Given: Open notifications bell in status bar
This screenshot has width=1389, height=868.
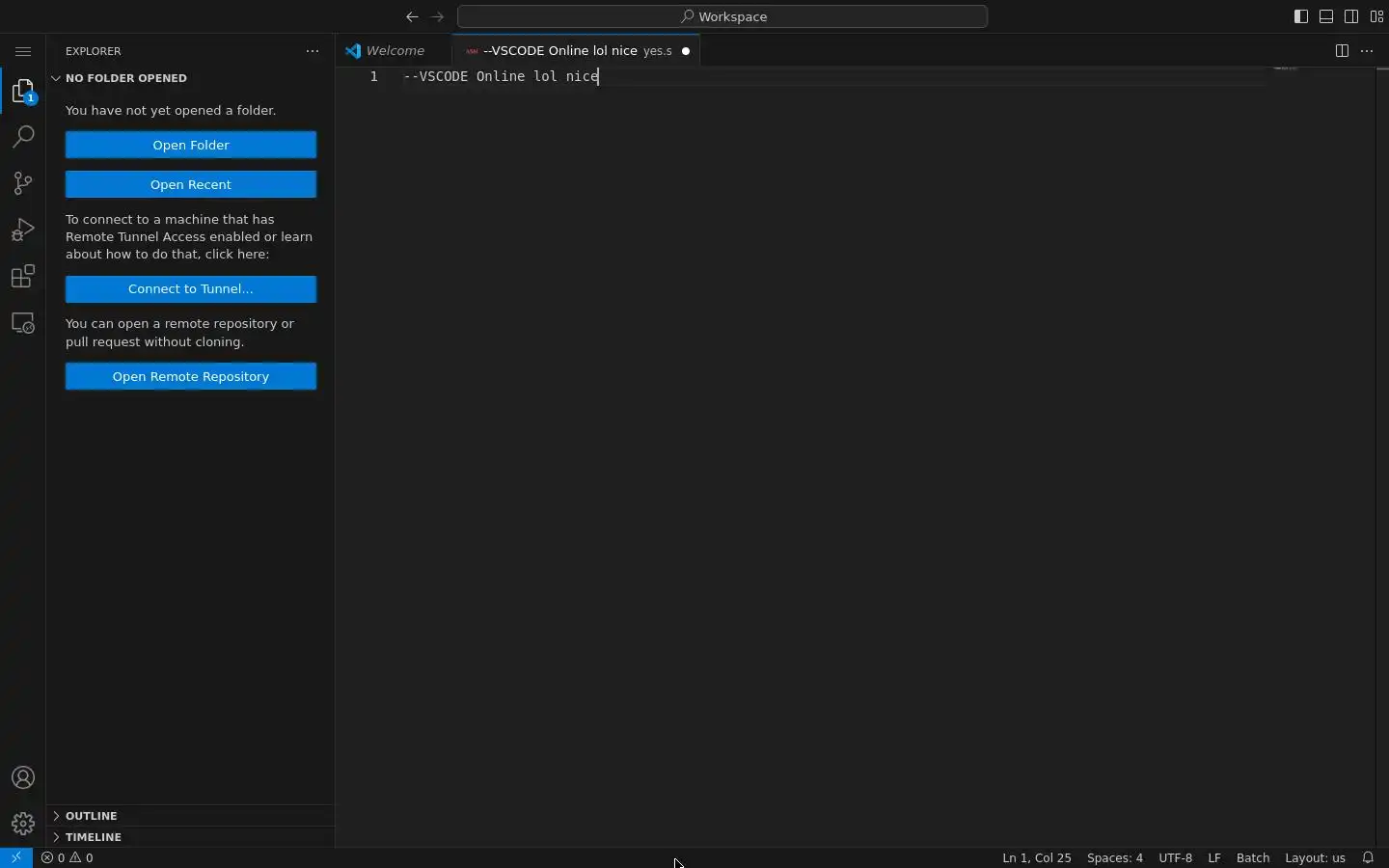Looking at the screenshot, I should click(x=1369, y=857).
